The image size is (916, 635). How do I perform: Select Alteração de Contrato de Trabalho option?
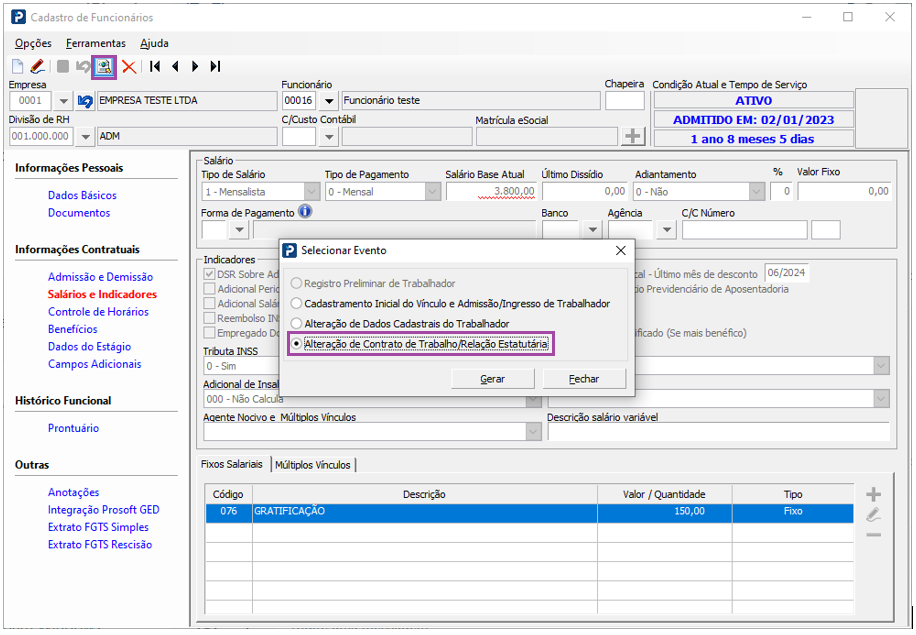click(x=295, y=344)
